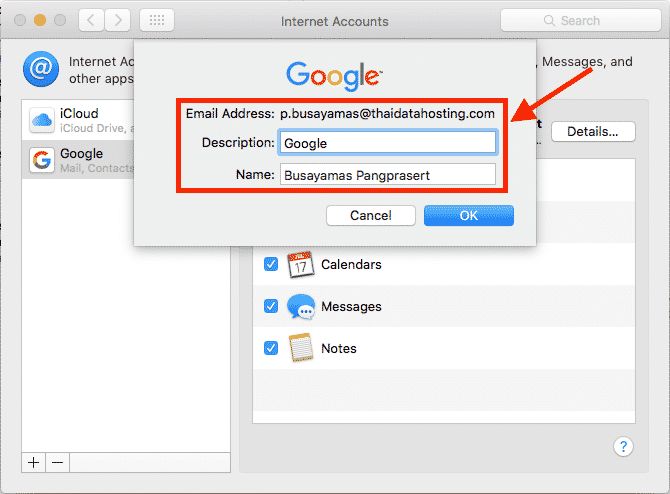The image size is (670, 494).
Task: Click the iCloud cloud icon
Action: point(42,120)
